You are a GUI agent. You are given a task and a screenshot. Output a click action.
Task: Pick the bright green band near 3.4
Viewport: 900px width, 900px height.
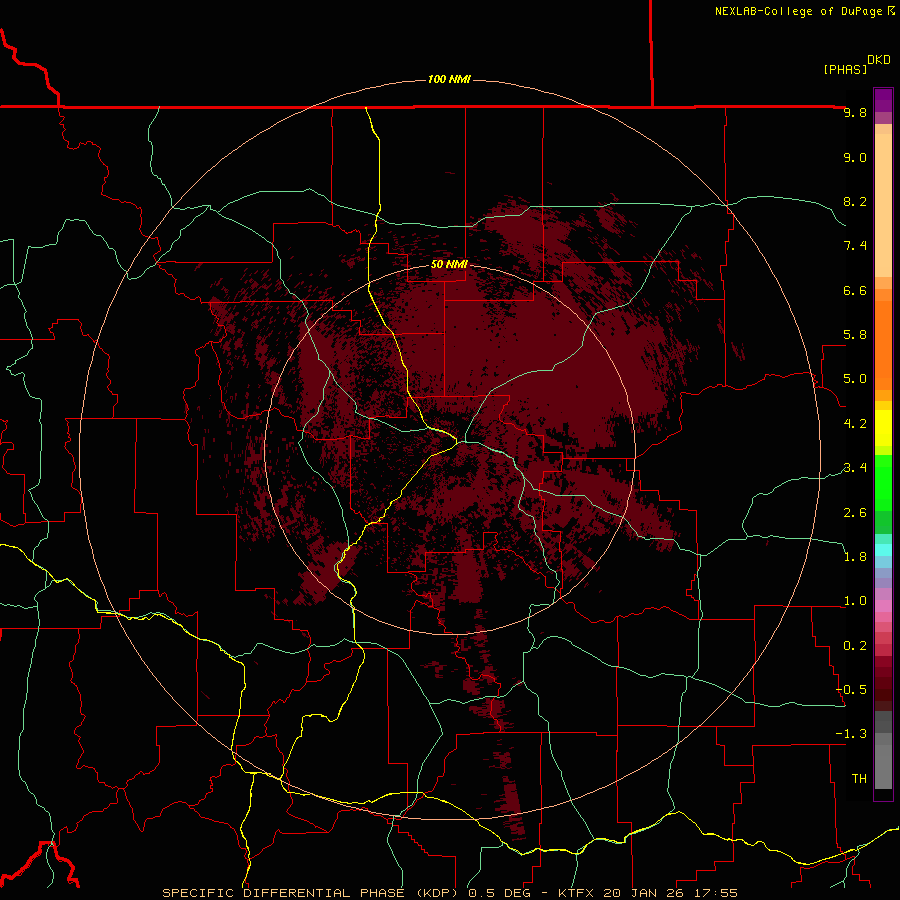pyautogui.click(x=883, y=482)
